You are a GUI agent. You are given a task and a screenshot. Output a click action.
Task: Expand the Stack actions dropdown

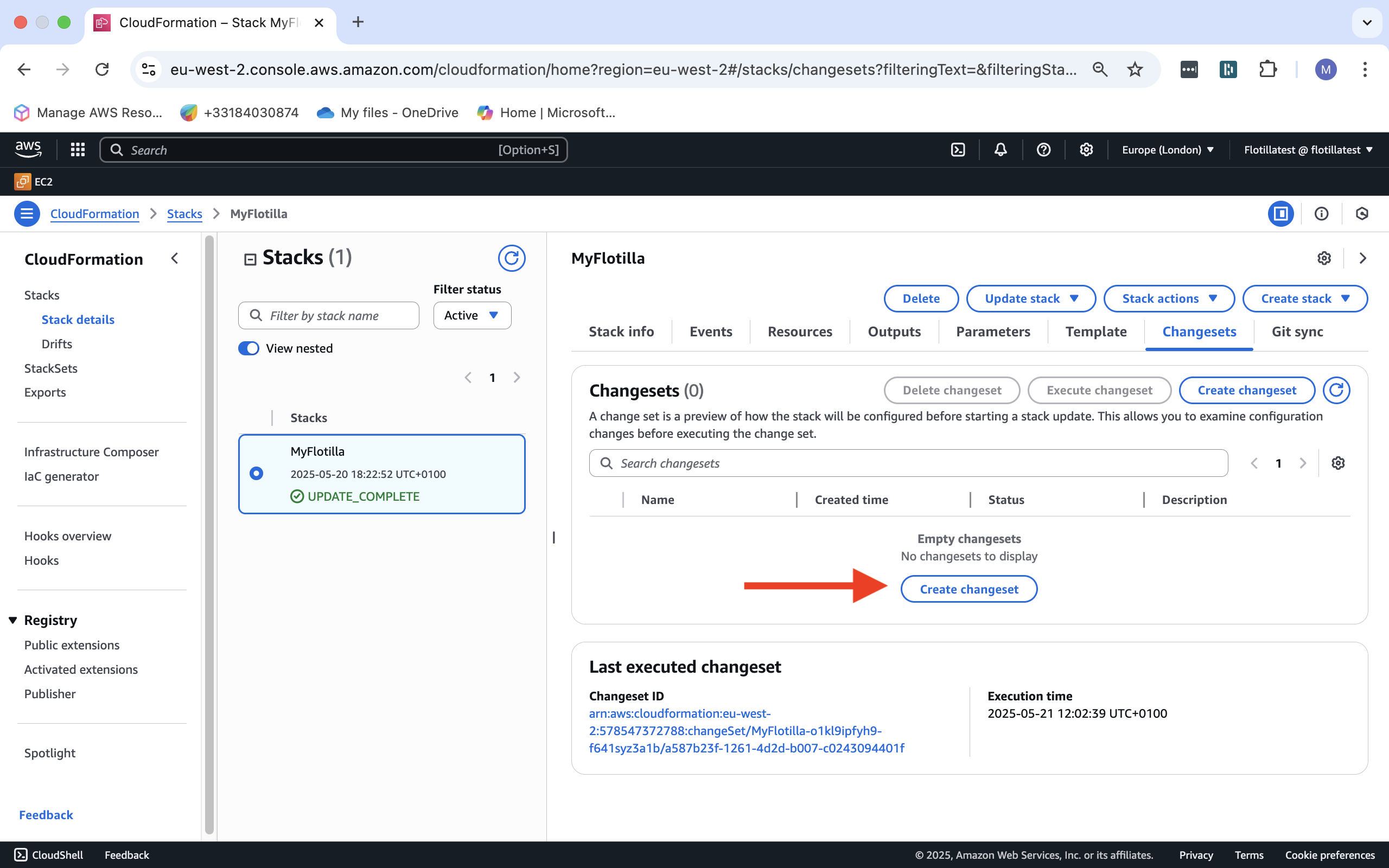click(x=1169, y=298)
